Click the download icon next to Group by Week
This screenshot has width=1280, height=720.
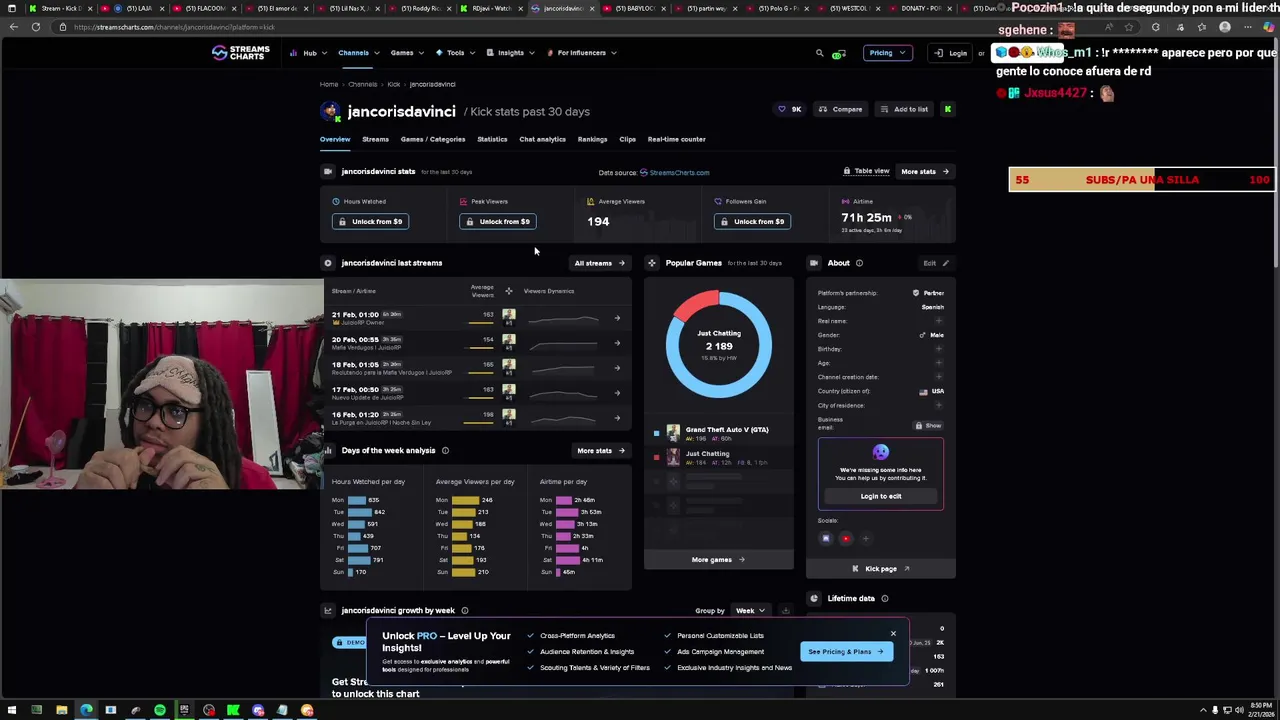[785, 611]
